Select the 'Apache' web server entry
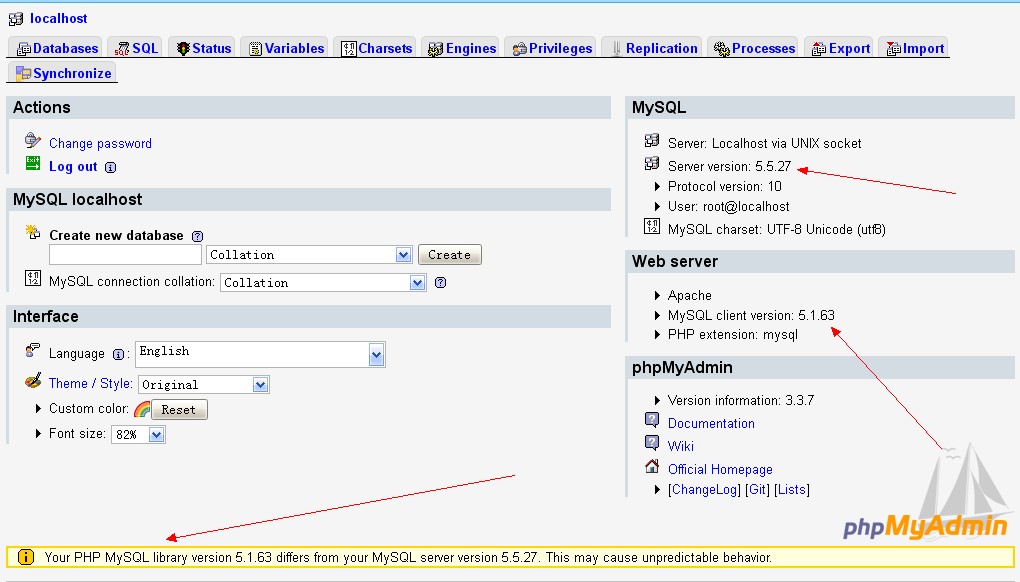This screenshot has height=582, width=1020. click(x=690, y=295)
